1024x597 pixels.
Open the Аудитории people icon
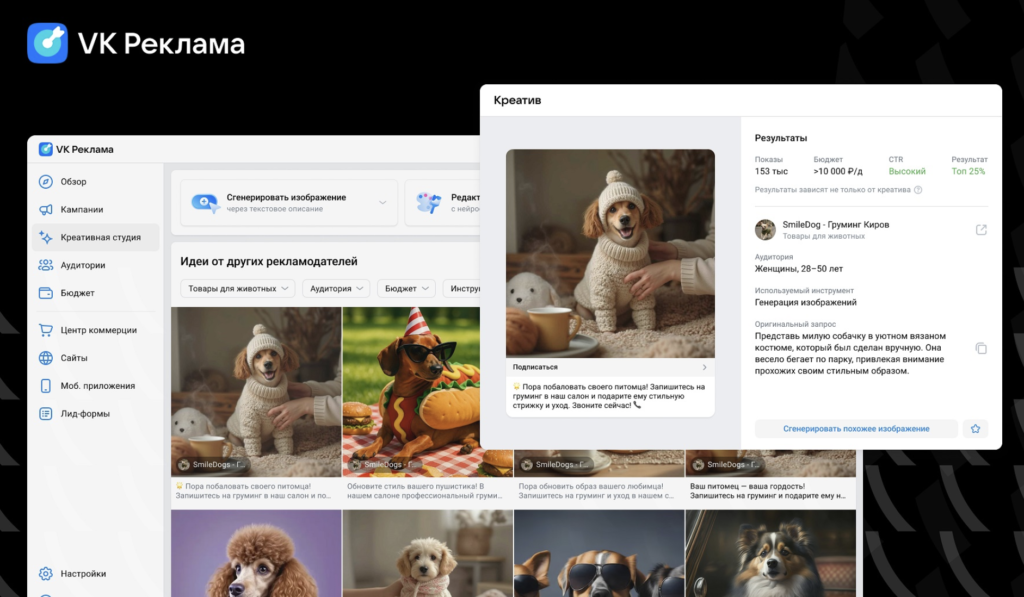46,265
